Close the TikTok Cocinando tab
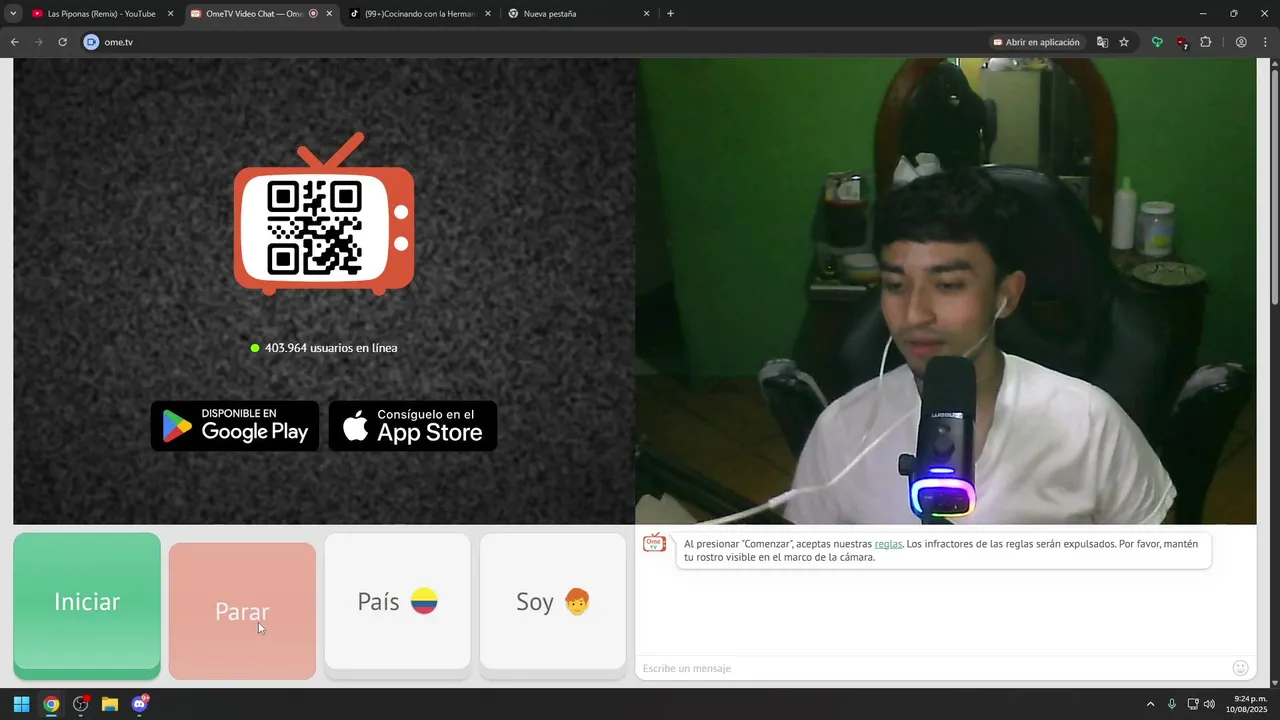This screenshot has height=720, width=1280. click(x=487, y=14)
